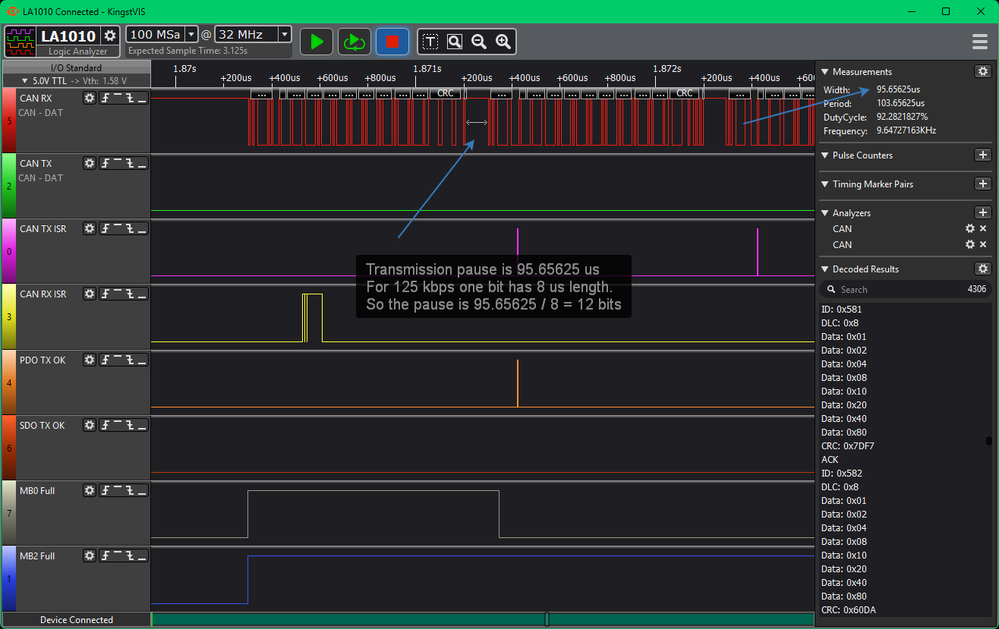This screenshot has height=629, width=999.
Task: Open CAN TX ISR channel settings gear
Action: click(x=89, y=228)
